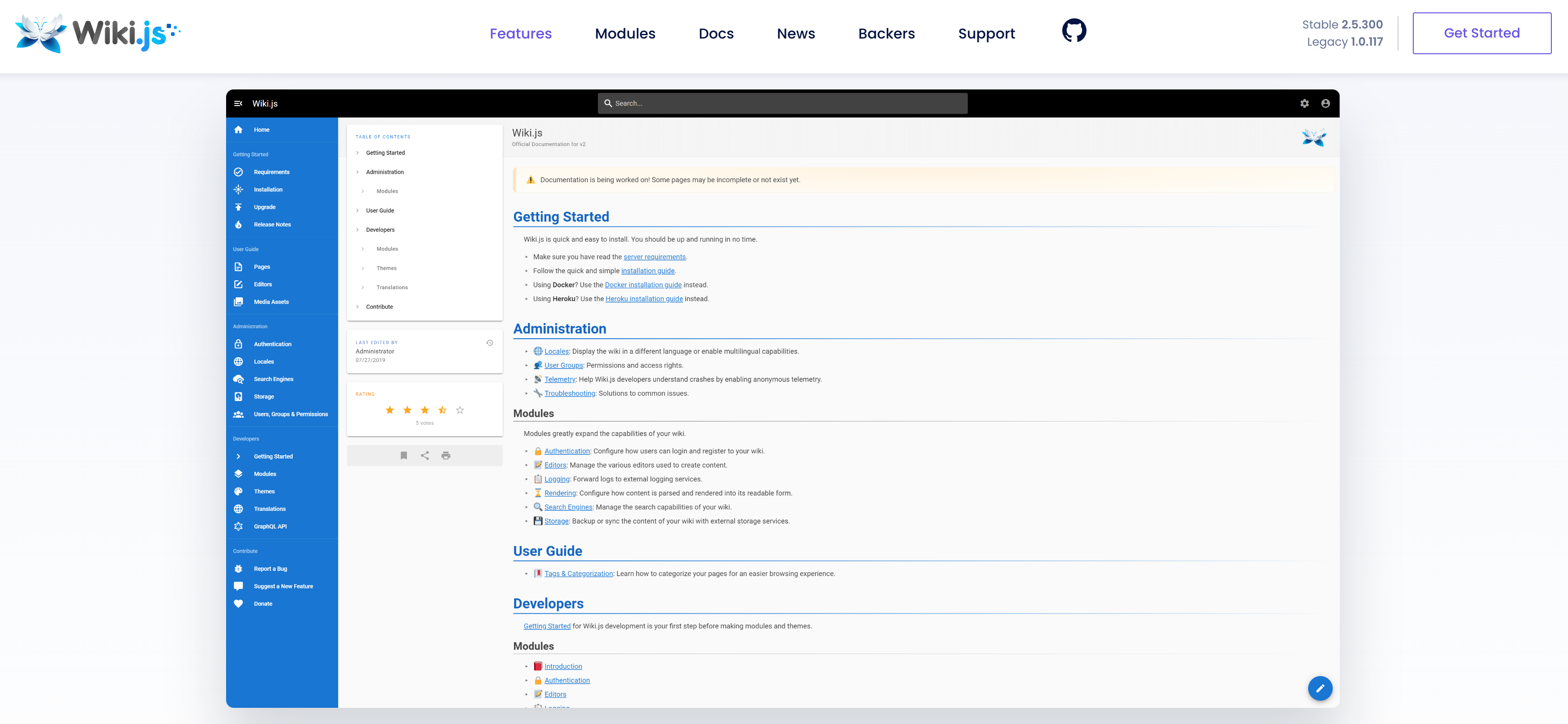Click the Suggest a New Feature chat icon

(238, 587)
